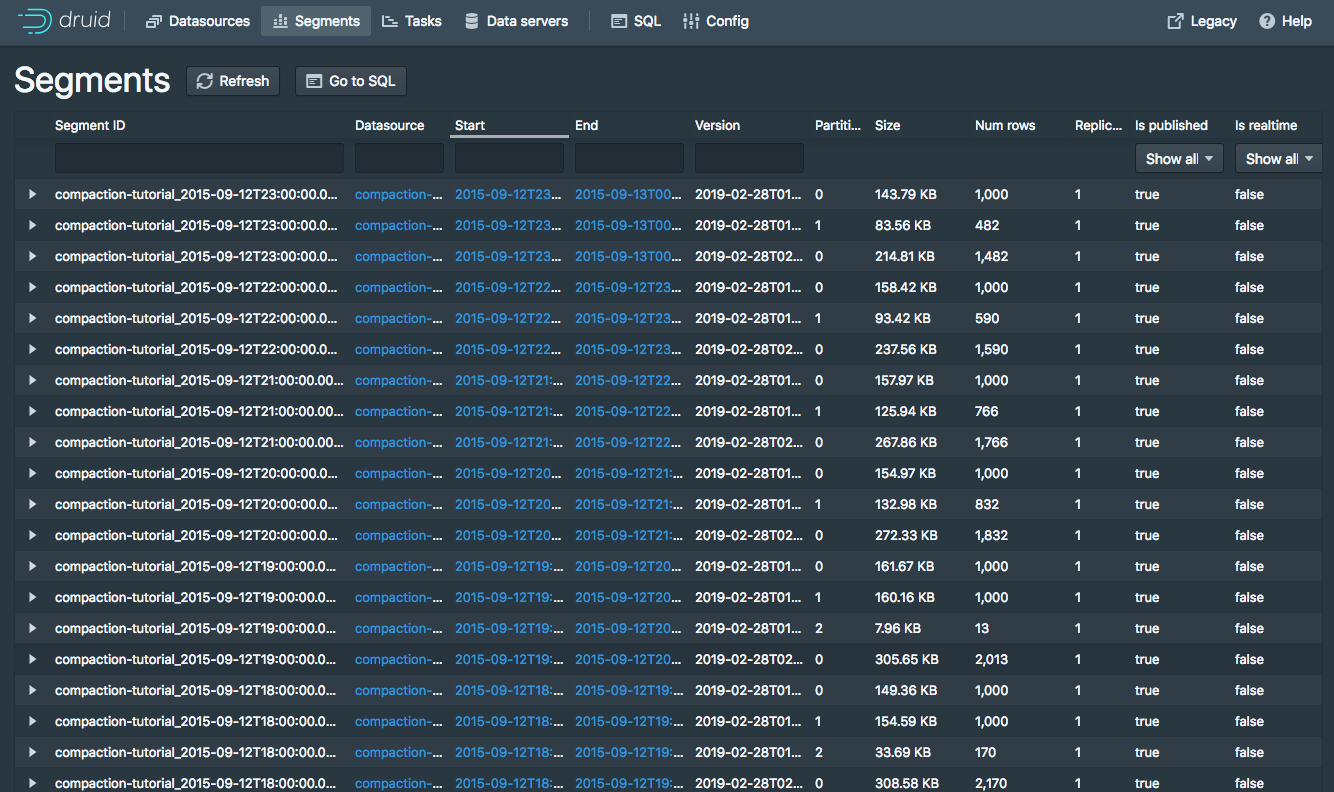Click the Druid logo icon
This screenshot has width=1334, height=792.
click(35, 21)
